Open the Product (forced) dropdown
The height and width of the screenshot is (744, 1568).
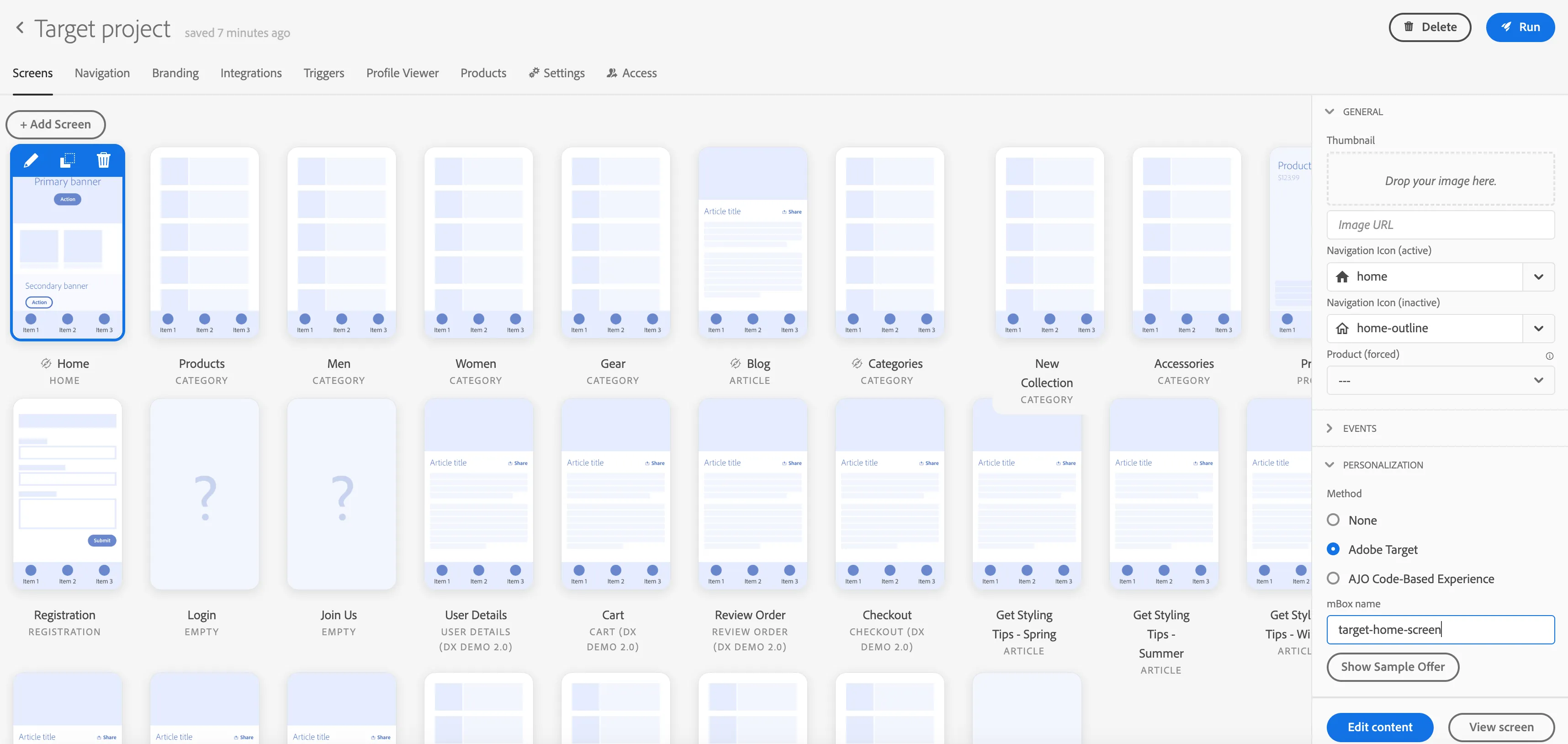coord(1440,381)
